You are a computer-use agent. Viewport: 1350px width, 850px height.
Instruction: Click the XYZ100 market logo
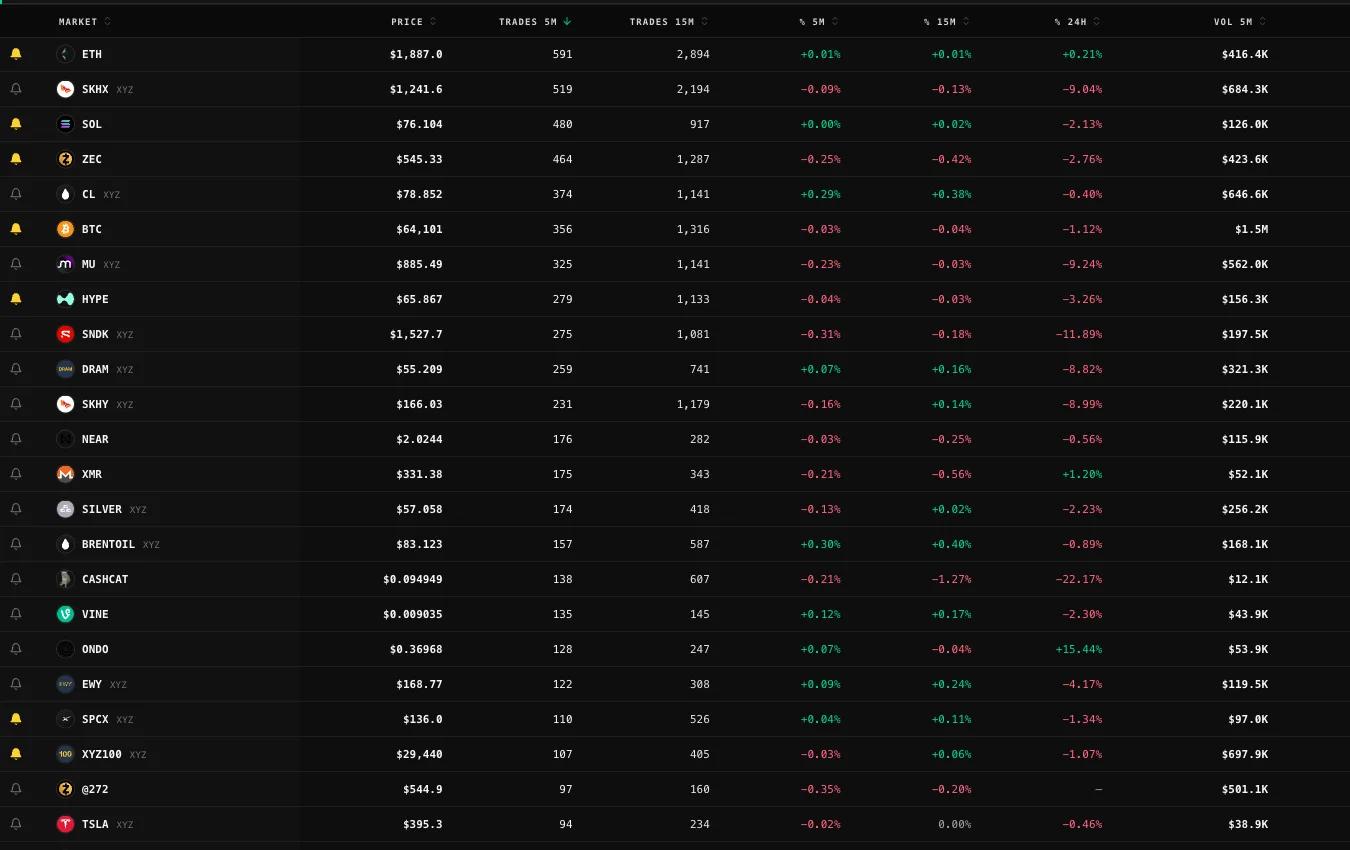tap(65, 754)
